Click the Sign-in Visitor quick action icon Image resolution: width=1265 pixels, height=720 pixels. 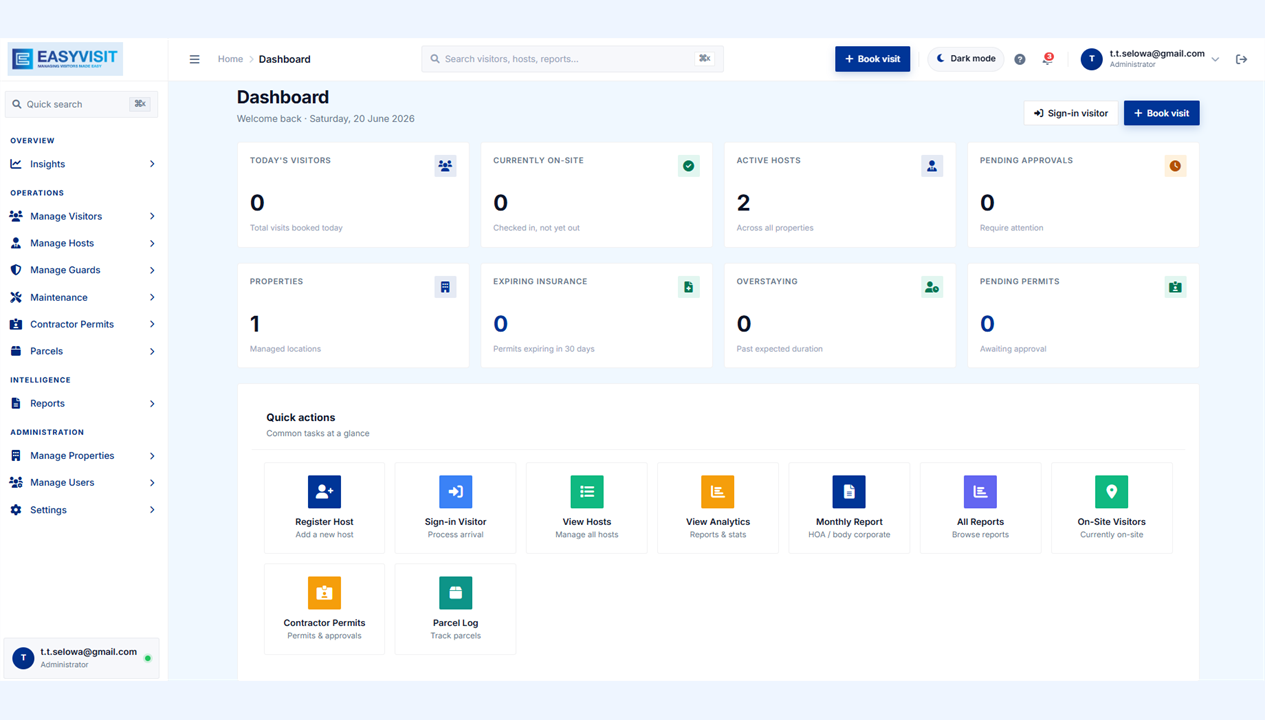pos(456,492)
